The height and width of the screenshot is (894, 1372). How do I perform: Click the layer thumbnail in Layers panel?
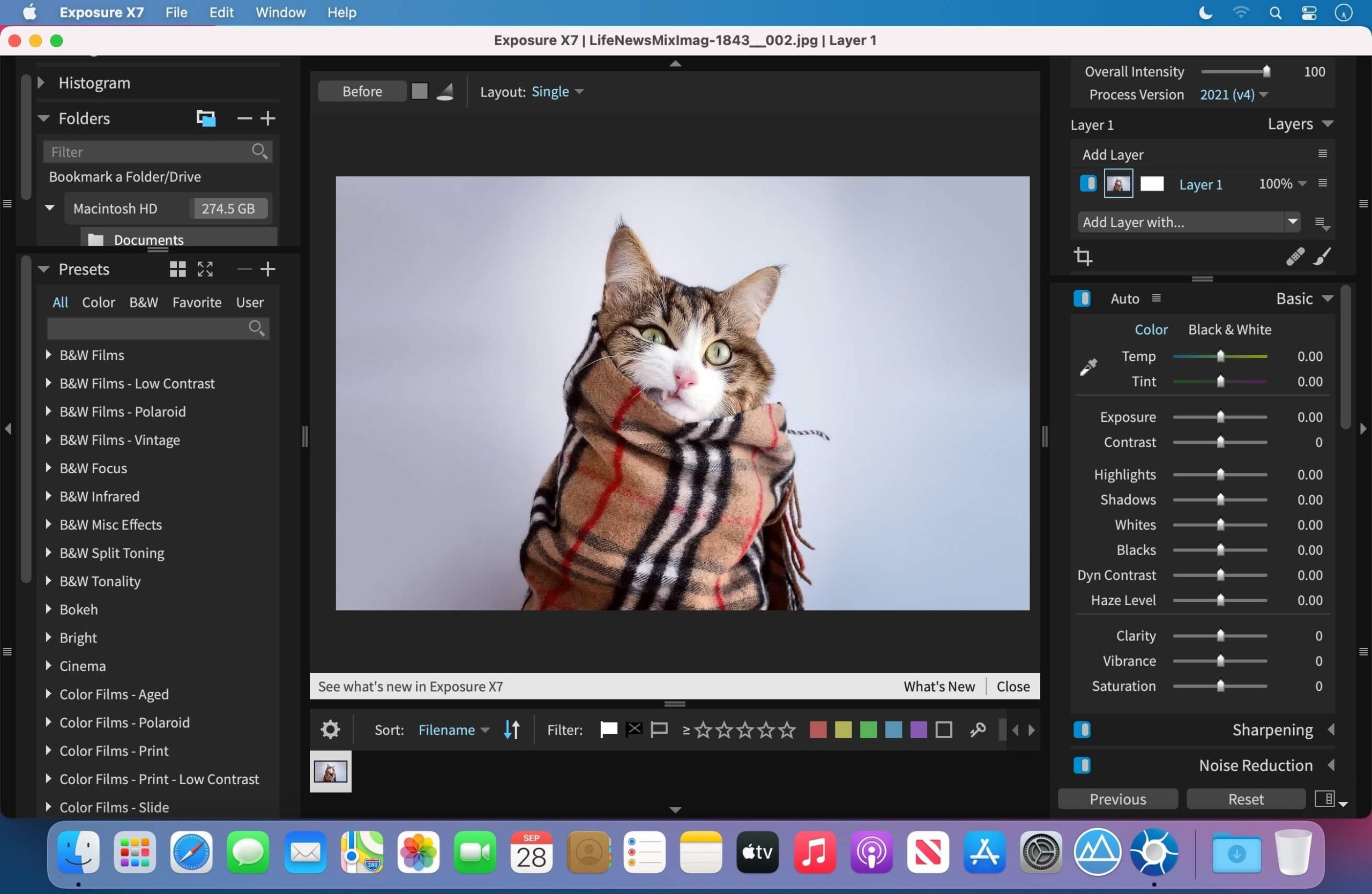point(1118,183)
